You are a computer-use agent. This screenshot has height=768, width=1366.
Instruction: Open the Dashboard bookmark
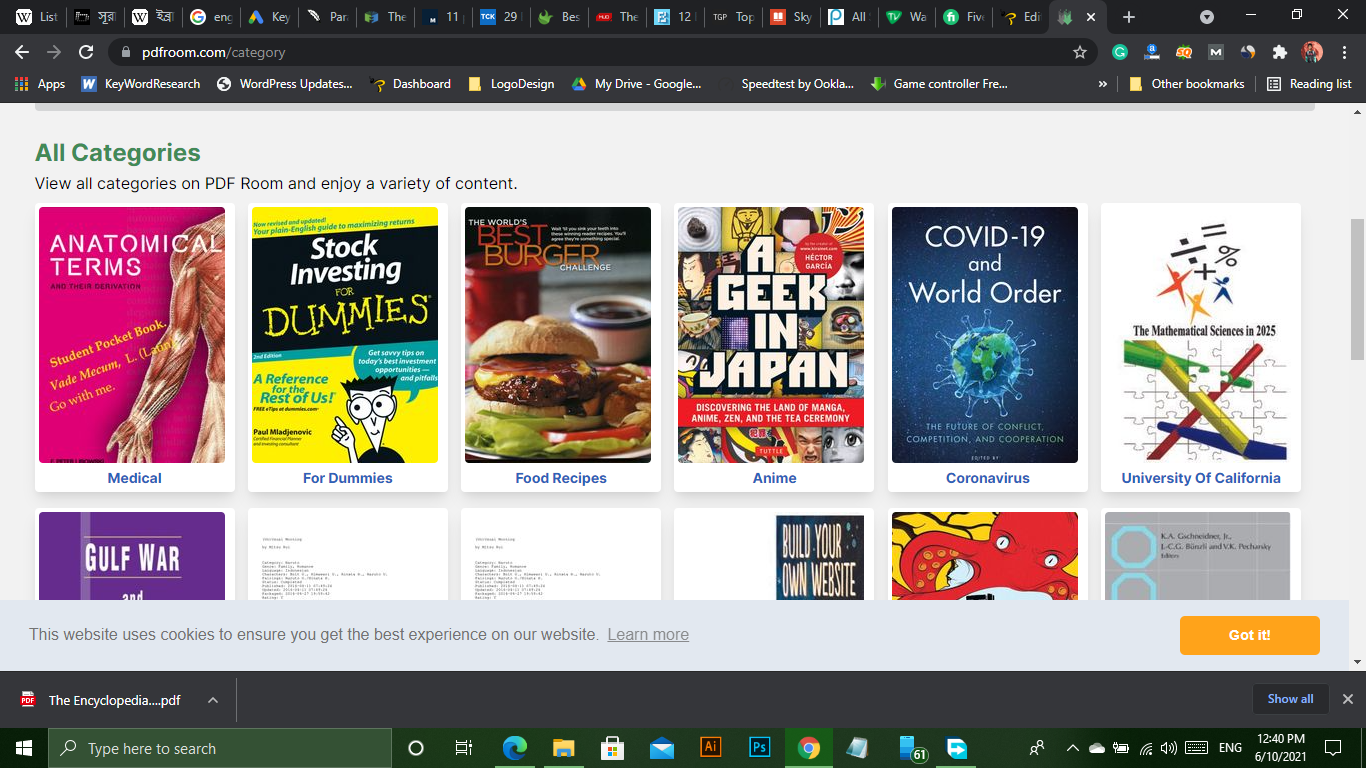click(x=410, y=84)
